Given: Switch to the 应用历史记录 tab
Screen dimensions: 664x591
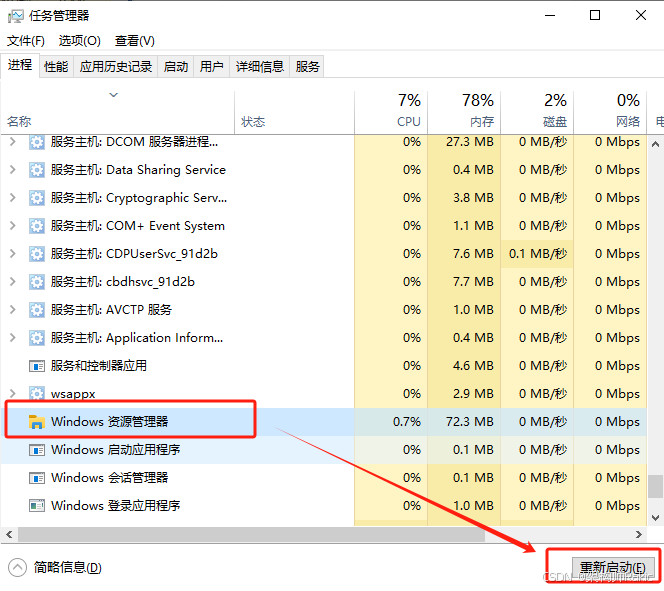Looking at the screenshot, I should click(116, 66).
